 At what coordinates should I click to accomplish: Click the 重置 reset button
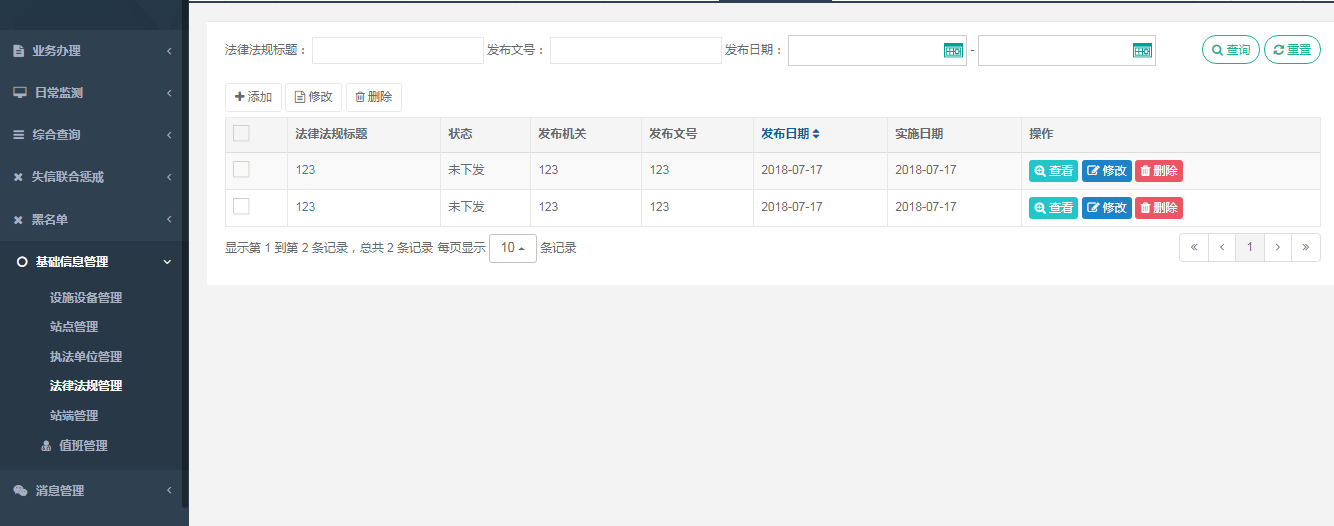[x=1292, y=50]
